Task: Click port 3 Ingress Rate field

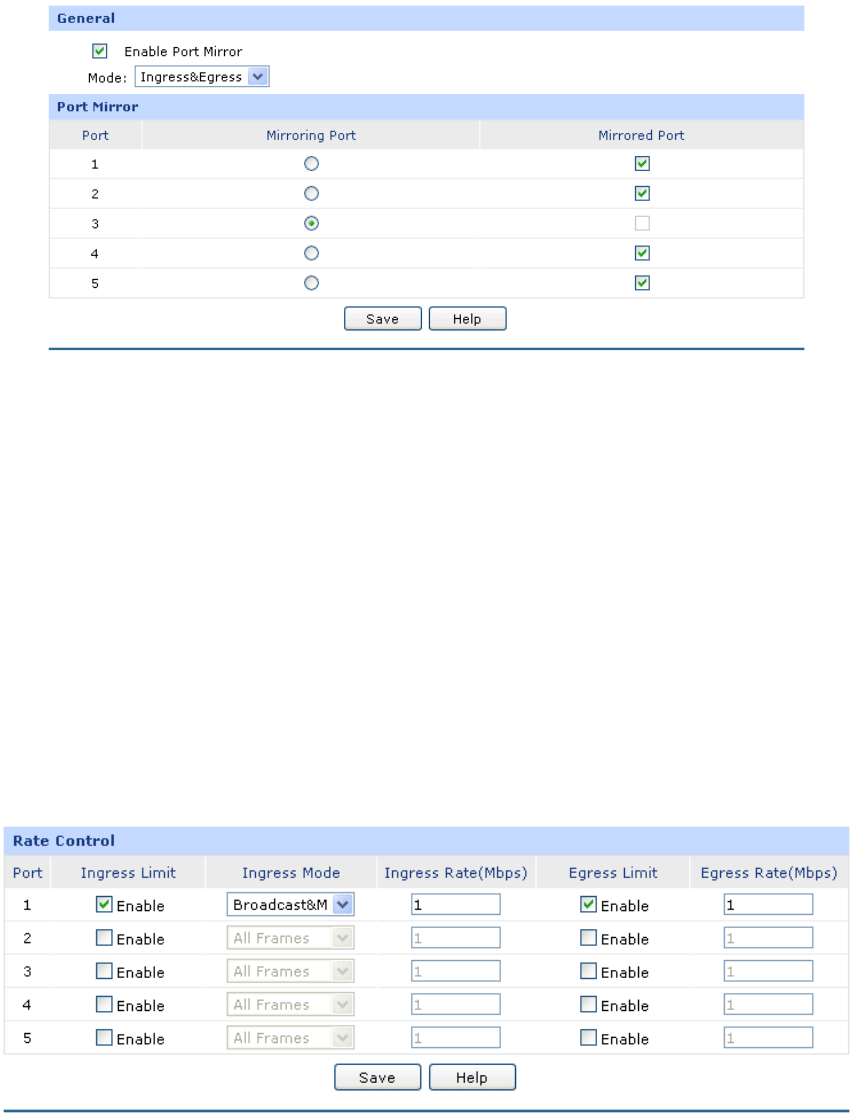Action: tap(456, 971)
